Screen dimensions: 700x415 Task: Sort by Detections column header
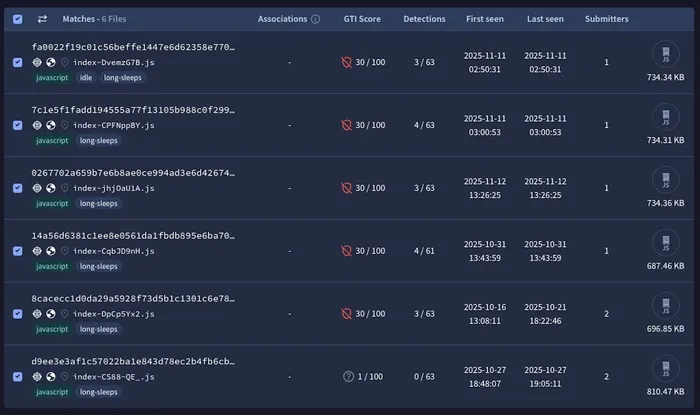click(x=424, y=19)
